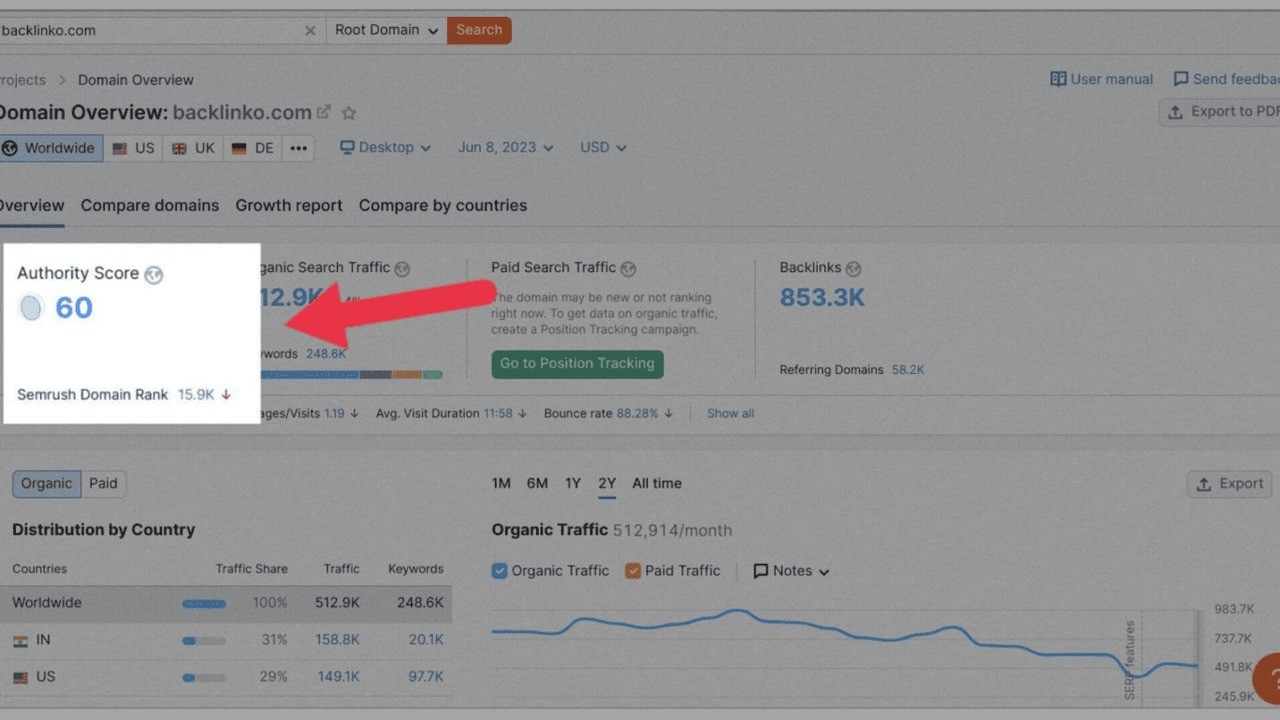Click IN traffic value 158.8K

pyautogui.click(x=338, y=640)
